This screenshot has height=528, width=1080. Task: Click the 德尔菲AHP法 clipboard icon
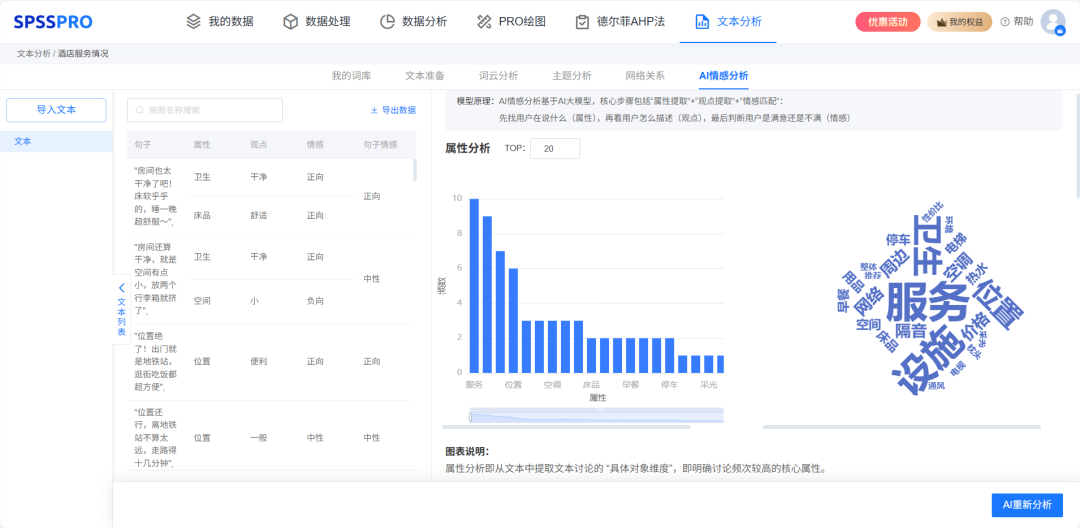[x=582, y=21]
